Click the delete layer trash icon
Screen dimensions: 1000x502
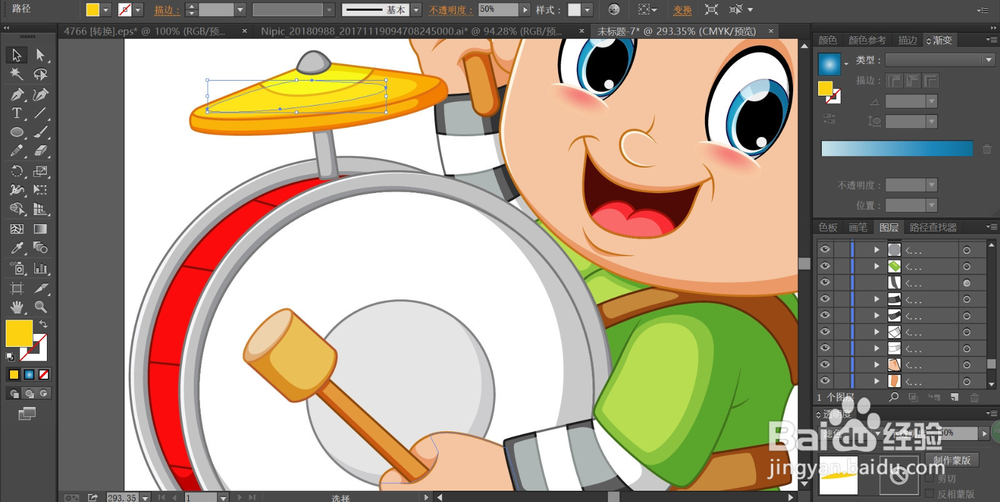pyautogui.click(x=974, y=397)
